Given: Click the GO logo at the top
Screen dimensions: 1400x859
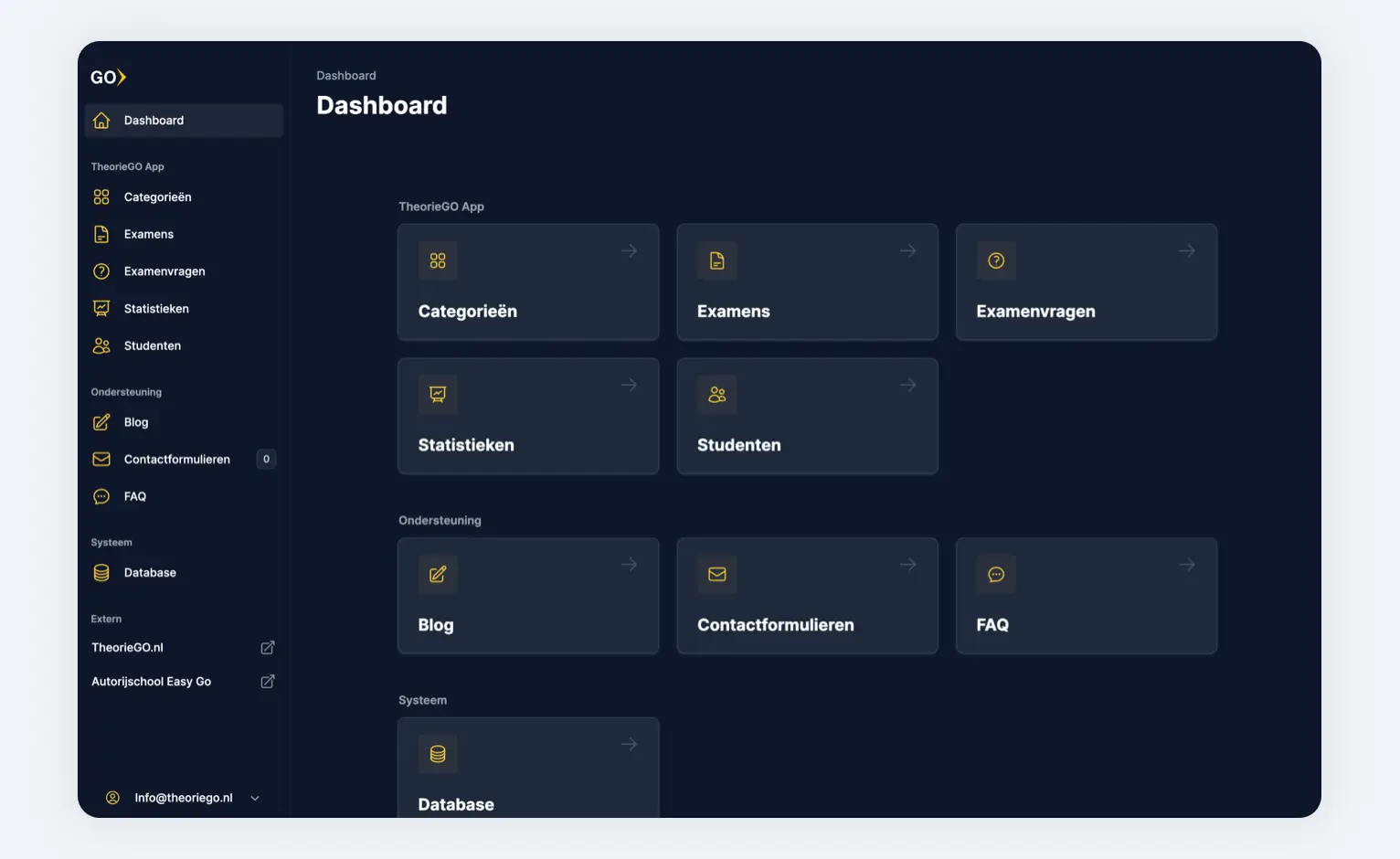Looking at the screenshot, I should click(108, 78).
